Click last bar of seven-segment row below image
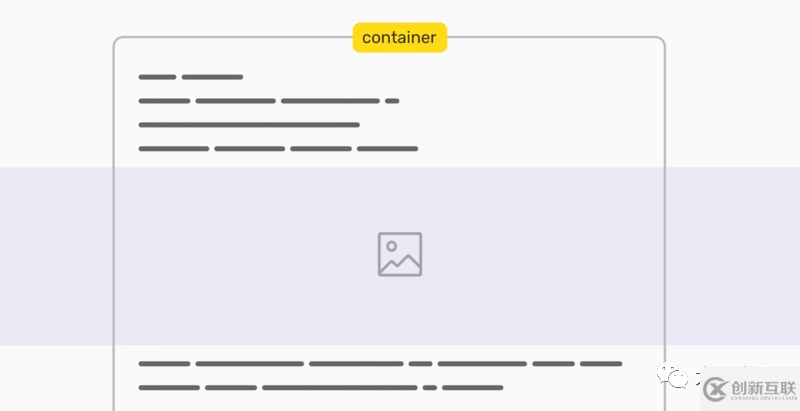 point(601,364)
